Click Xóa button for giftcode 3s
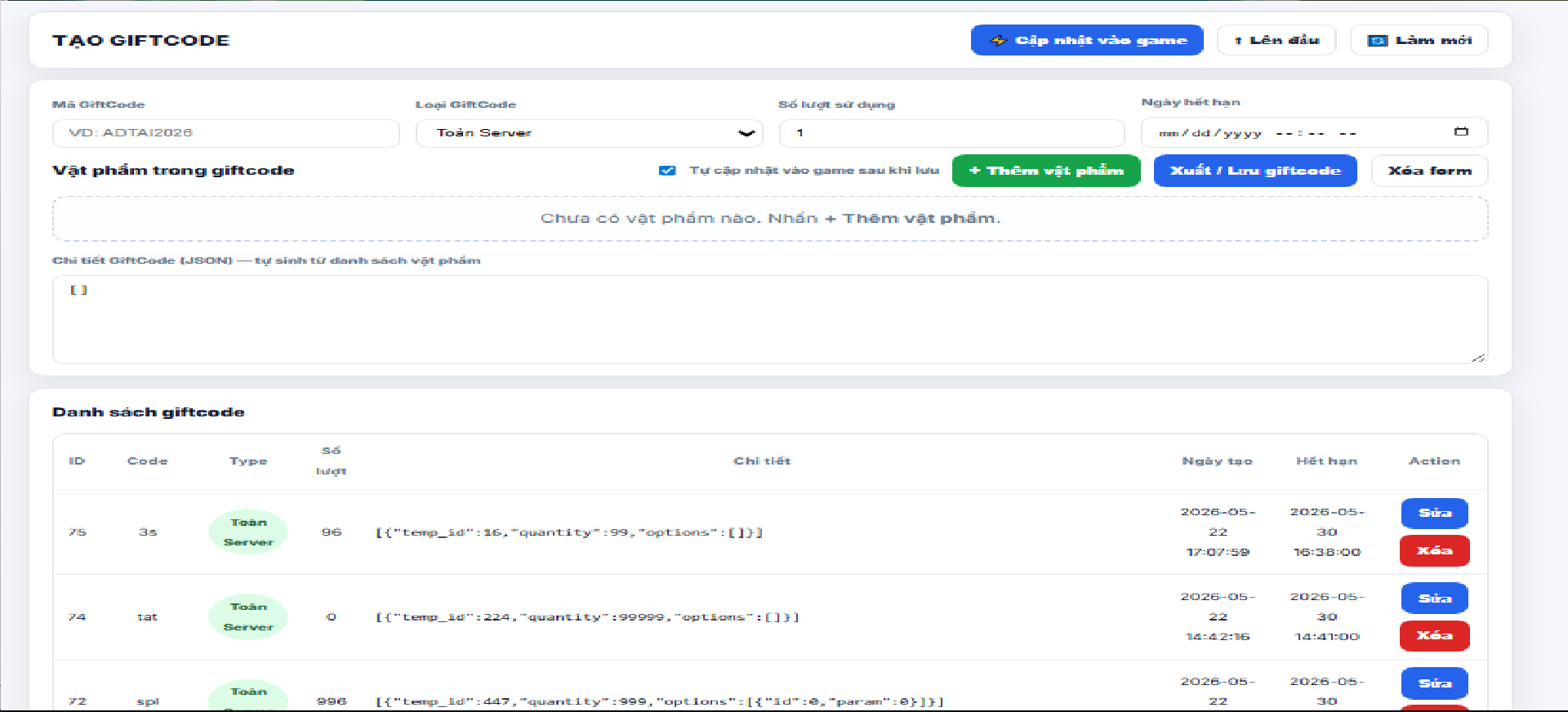Image resolution: width=1568 pixels, height=712 pixels. coord(1435,551)
